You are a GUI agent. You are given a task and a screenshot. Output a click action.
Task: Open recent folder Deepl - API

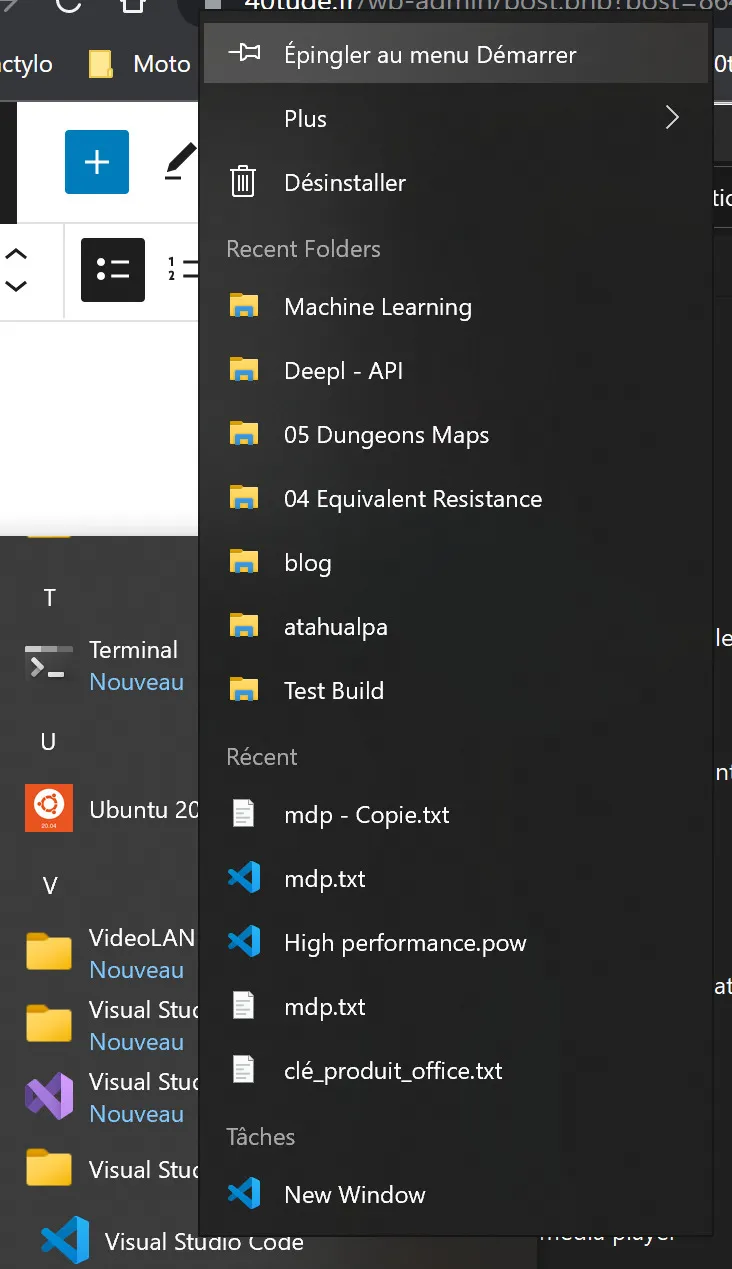tap(456, 371)
